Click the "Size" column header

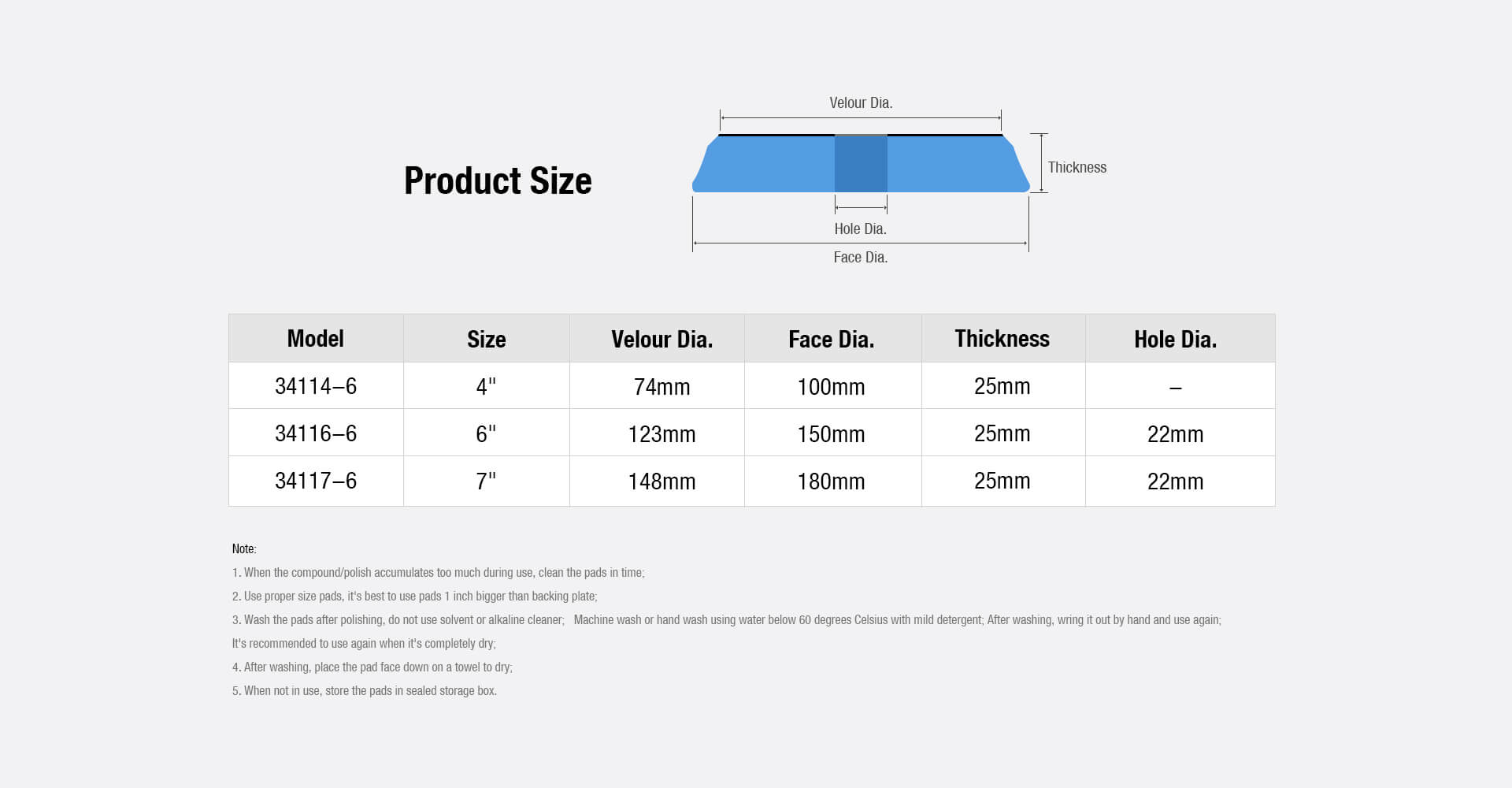click(486, 339)
